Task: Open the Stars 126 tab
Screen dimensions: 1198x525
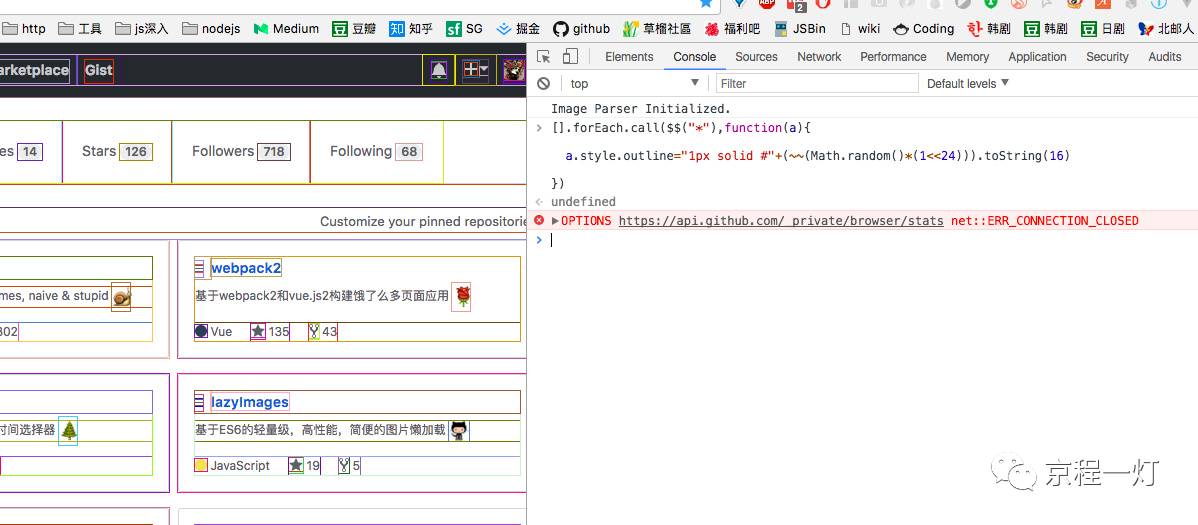Action: point(117,151)
